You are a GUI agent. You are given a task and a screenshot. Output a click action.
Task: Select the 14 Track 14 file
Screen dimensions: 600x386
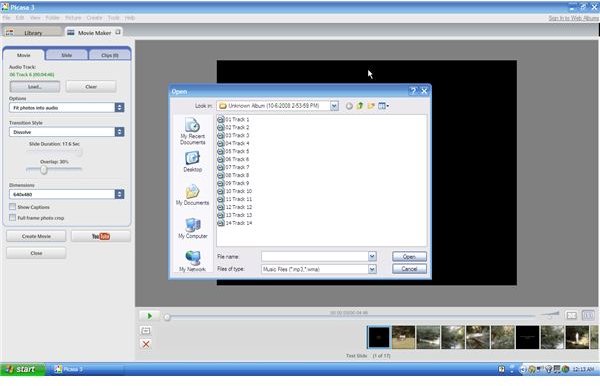pos(235,223)
